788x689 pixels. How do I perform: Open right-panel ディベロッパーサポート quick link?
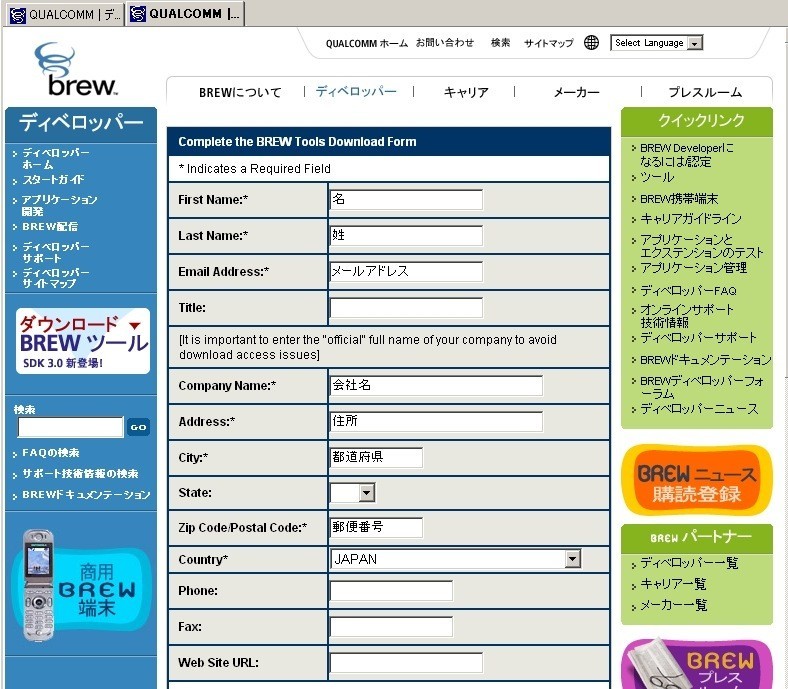[x=698, y=338]
